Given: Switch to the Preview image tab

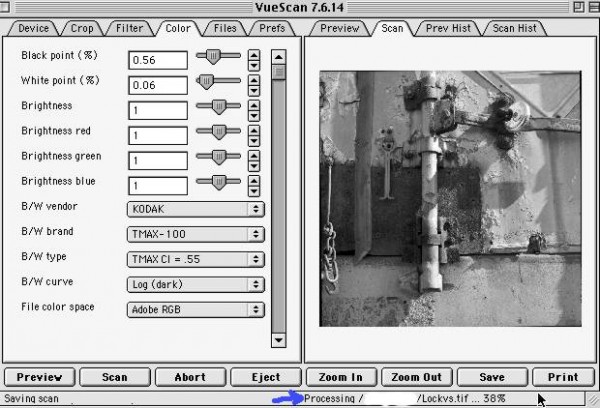Looking at the screenshot, I should click(339, 28).
